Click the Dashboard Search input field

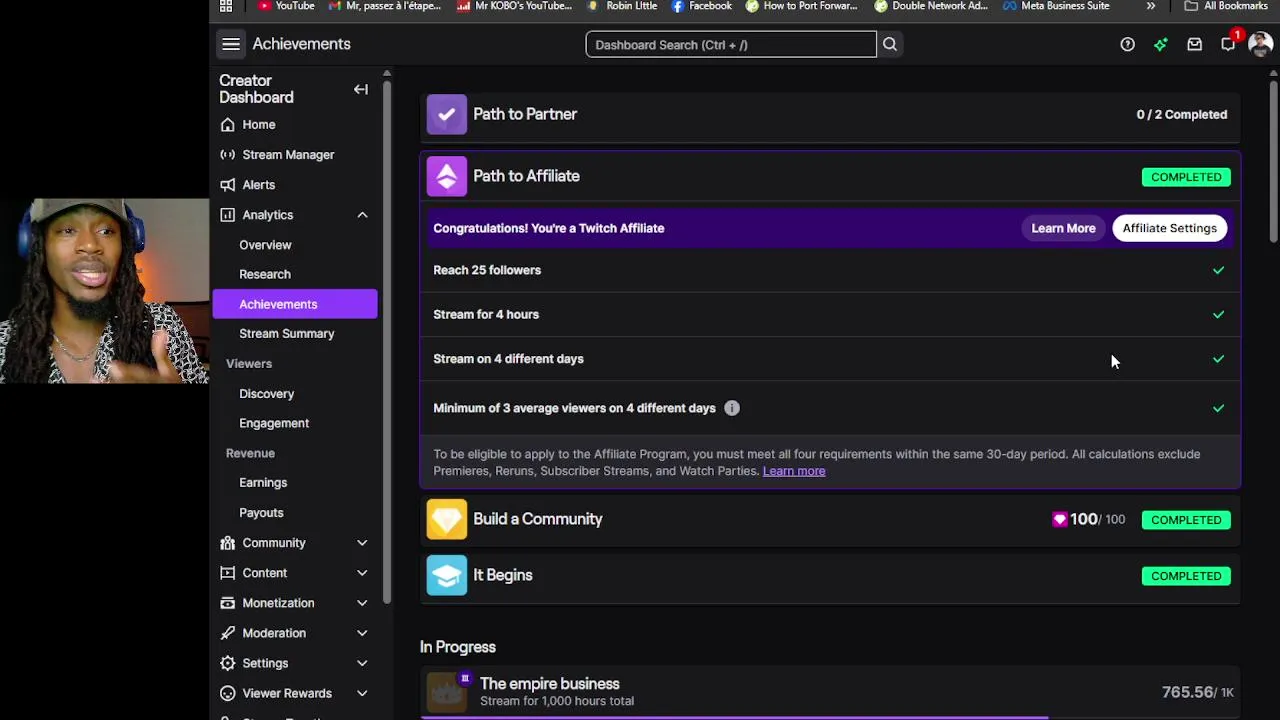pos(731,44)
